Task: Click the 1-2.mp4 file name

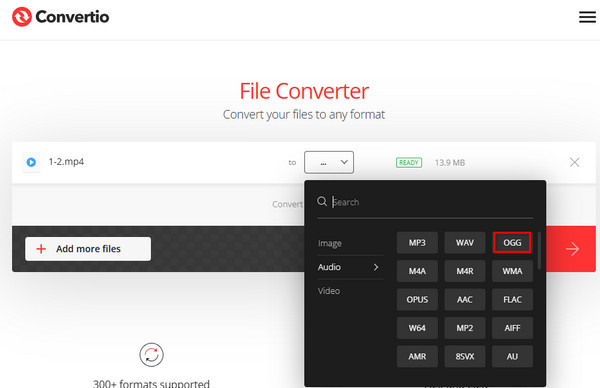Action: click(66, 161)
